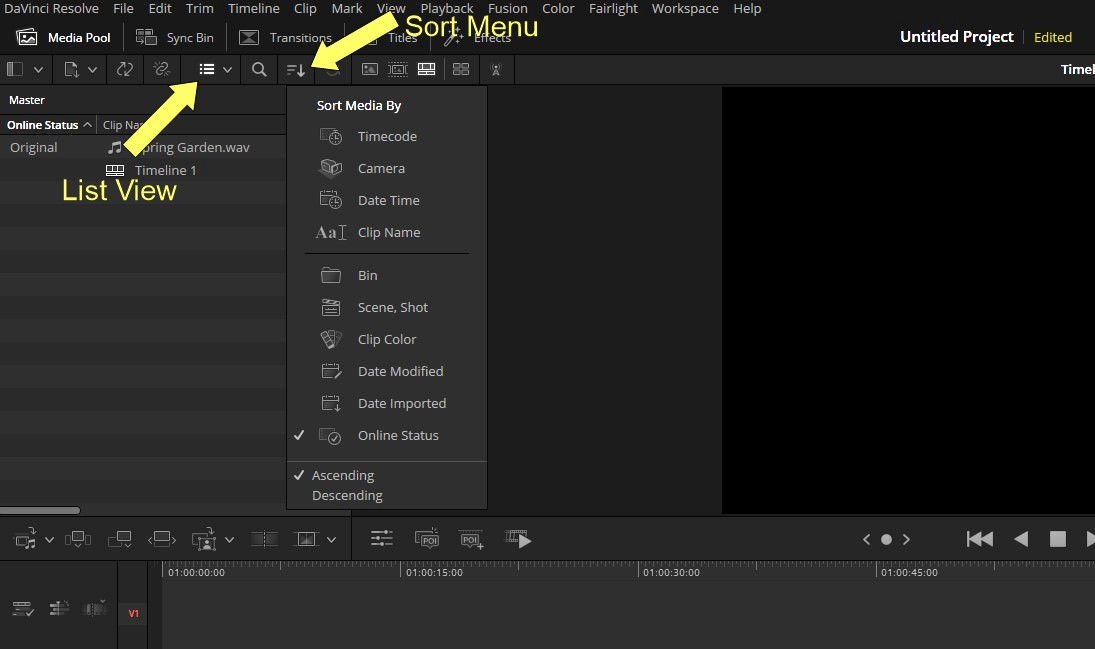1095x649 pixels.
Task: Switch viewer to Source Tape mode
Action: coord(398,69)
